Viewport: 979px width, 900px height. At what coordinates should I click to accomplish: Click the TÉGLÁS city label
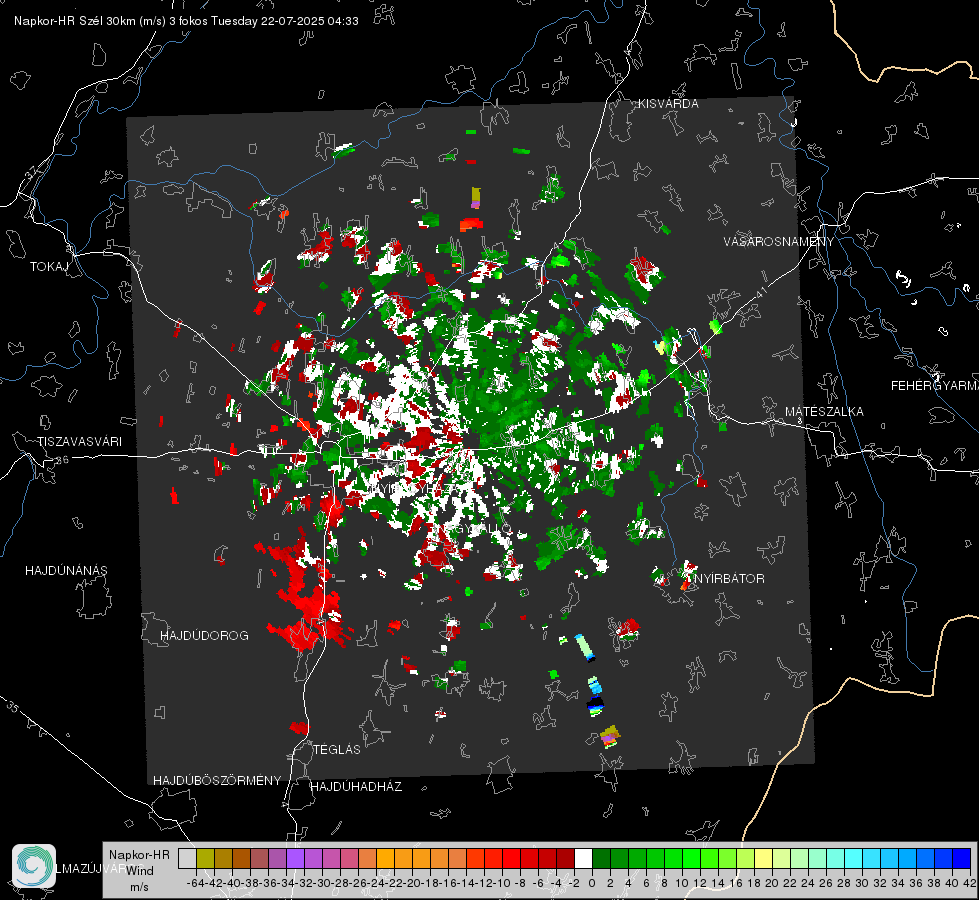click(x=337, y=749)
